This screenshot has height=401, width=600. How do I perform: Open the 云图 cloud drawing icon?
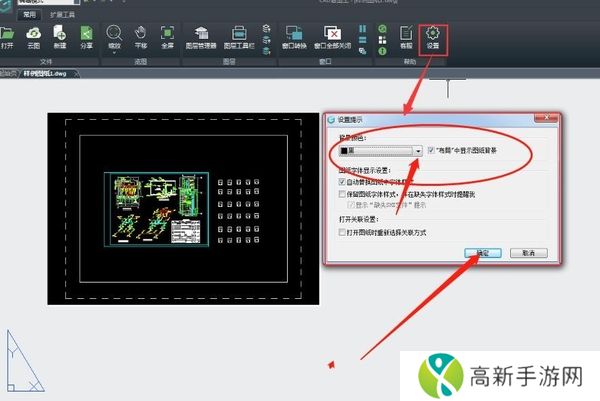(34, 36)
